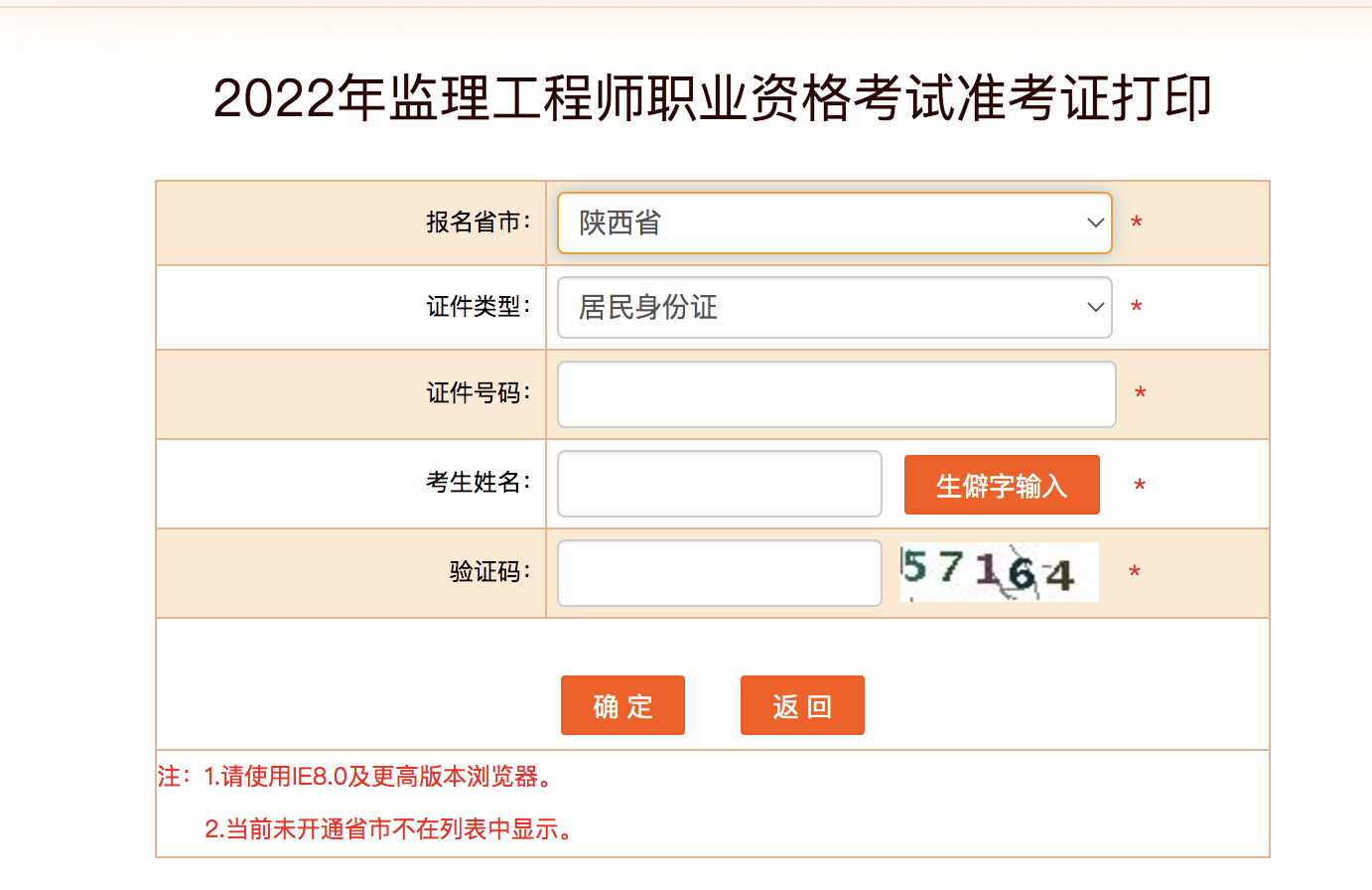Click the red asterisk beside 报名省市
This screenshot has width=1372, height=890.
pos(1136,222)
